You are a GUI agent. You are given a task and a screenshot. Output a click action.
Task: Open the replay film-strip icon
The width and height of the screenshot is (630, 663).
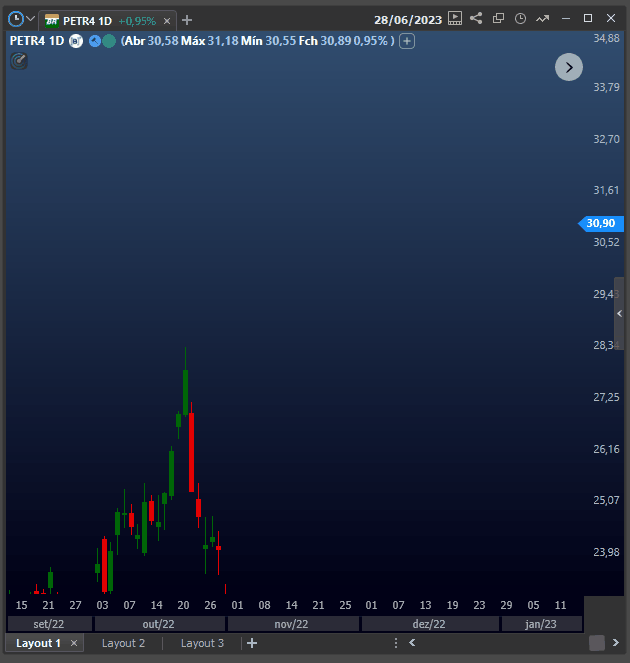(x=455, y=18)
